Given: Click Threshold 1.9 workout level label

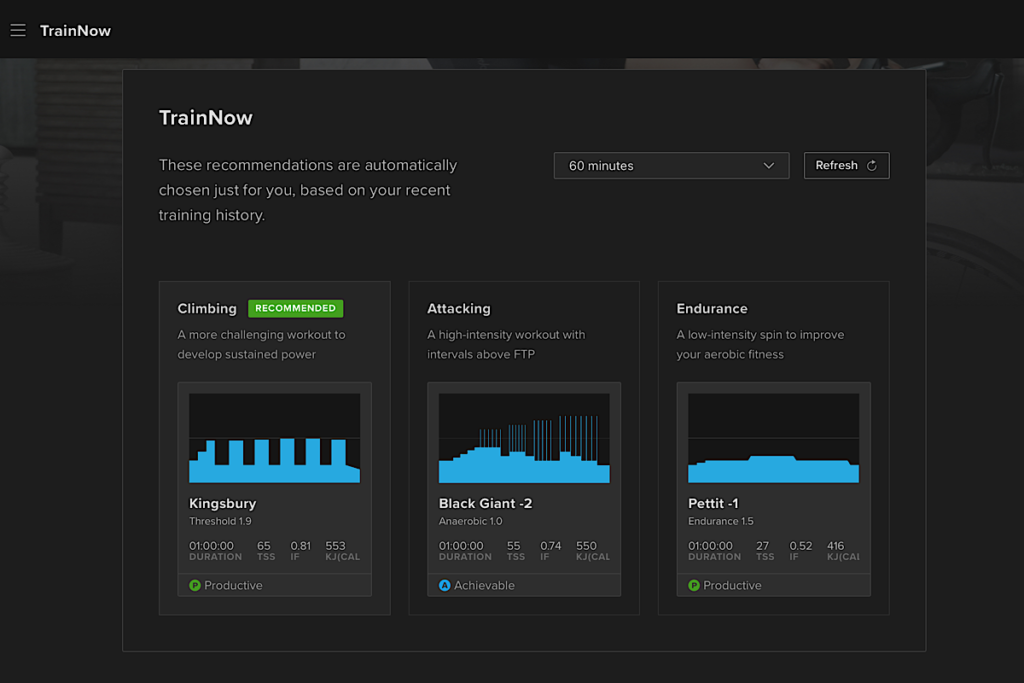Looking at the screenshot, I should (x=220, y=521).
